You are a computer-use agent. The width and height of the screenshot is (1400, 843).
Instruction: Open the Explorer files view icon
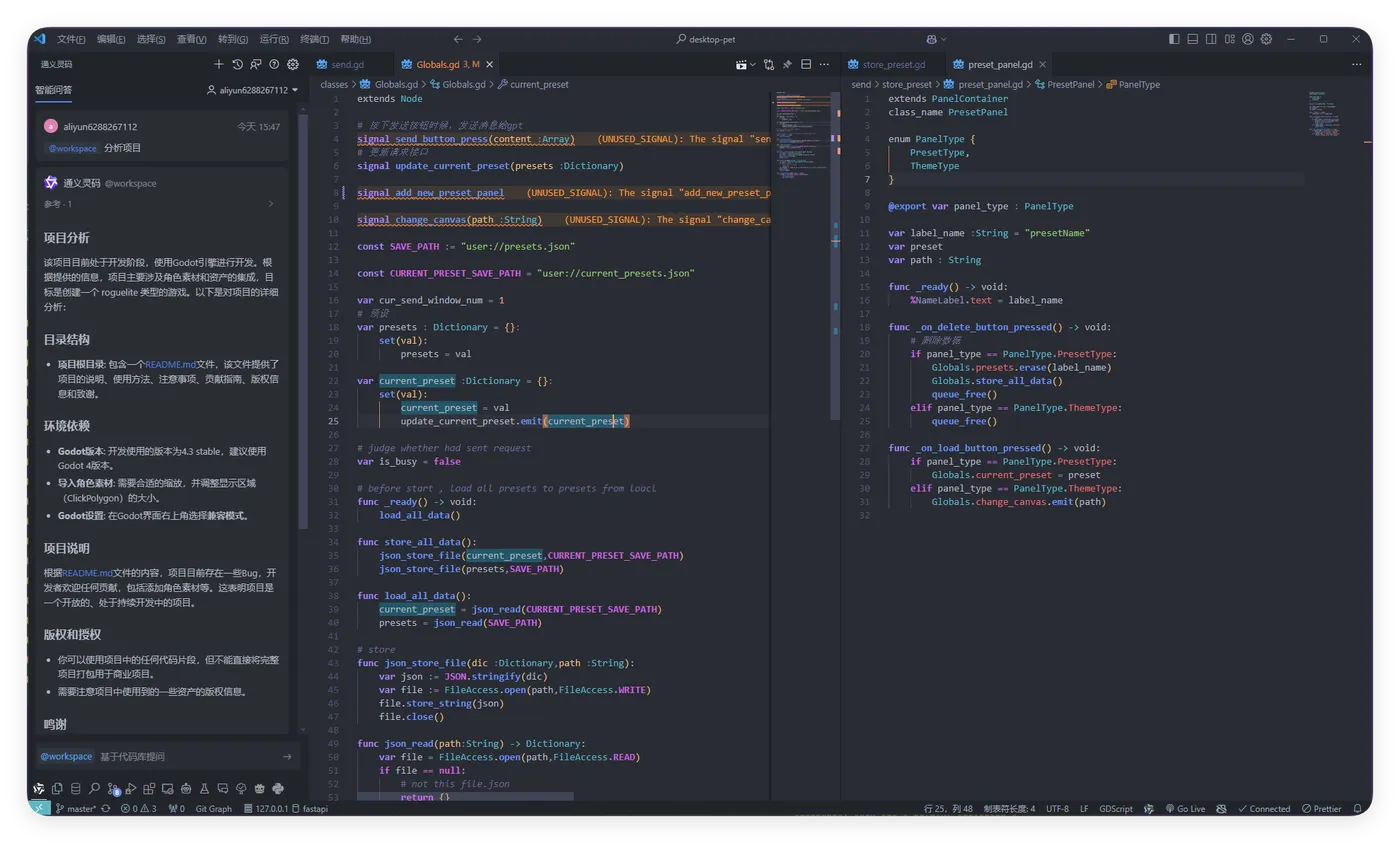pyautogui.click(x=57, y=789)
